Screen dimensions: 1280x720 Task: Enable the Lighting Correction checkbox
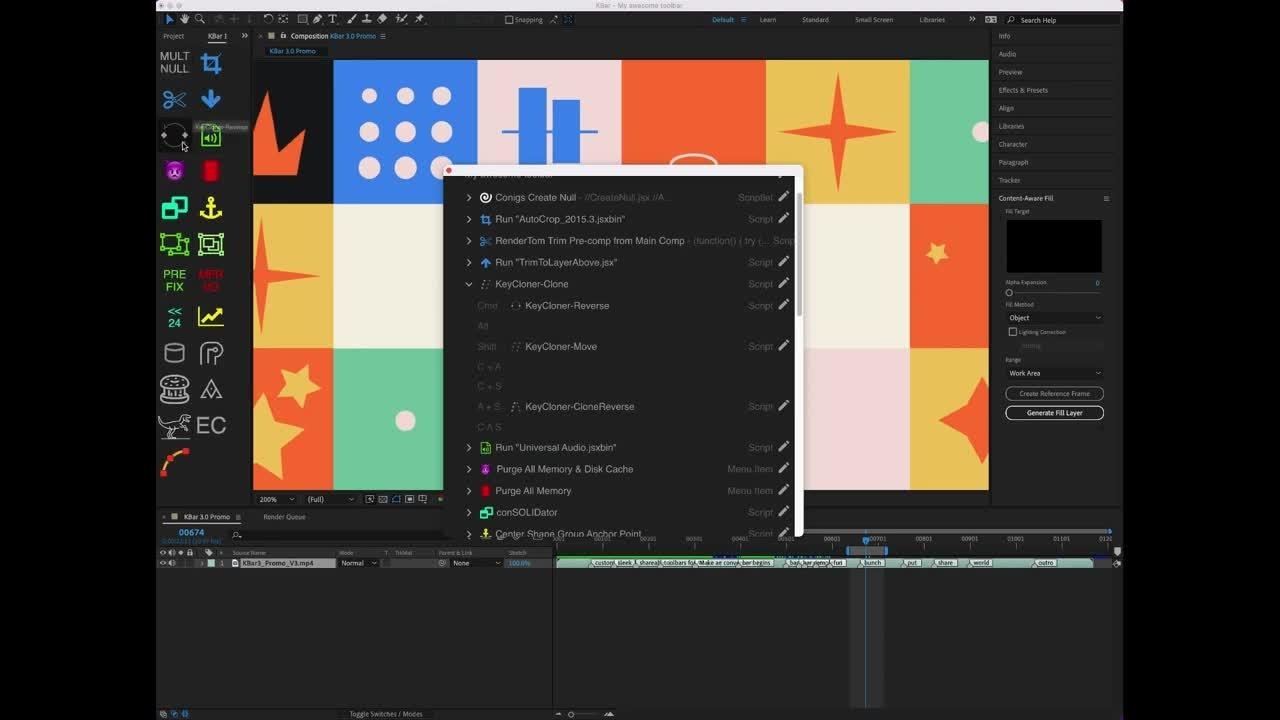coord(1012,332)
